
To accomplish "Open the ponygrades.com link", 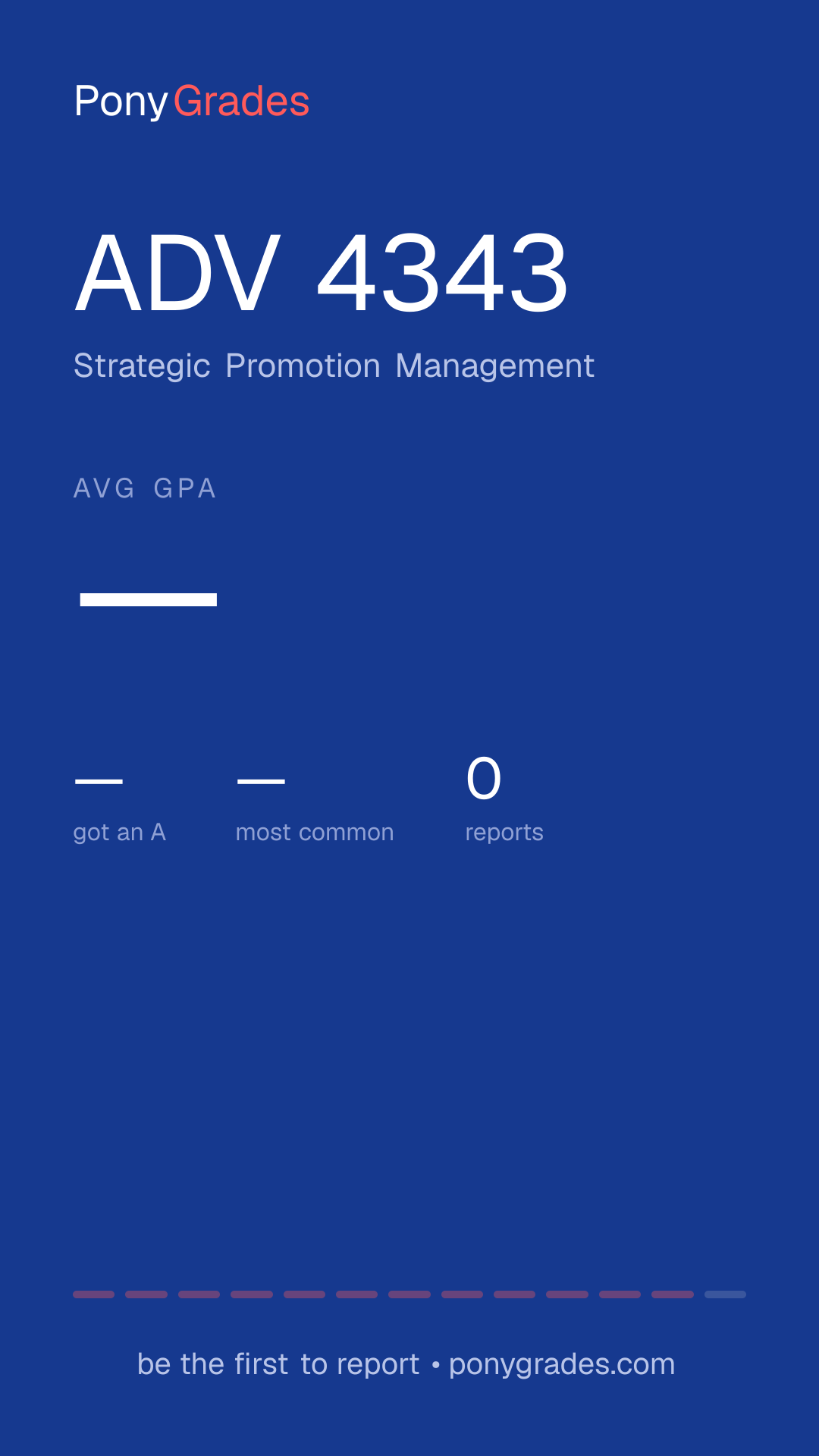I will pyautogui.click(x=562, y=1364).
